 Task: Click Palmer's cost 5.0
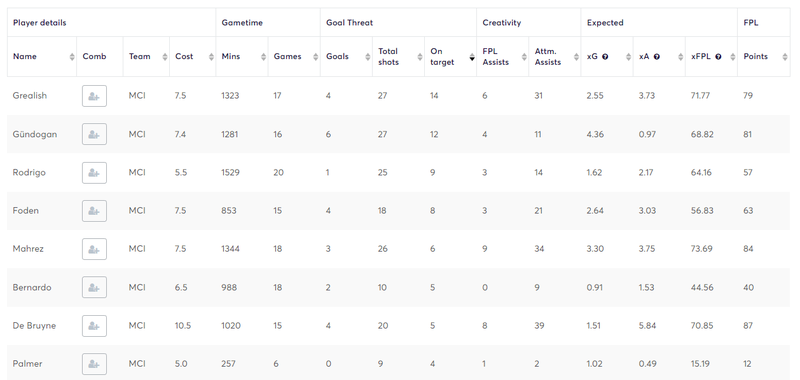181,364
